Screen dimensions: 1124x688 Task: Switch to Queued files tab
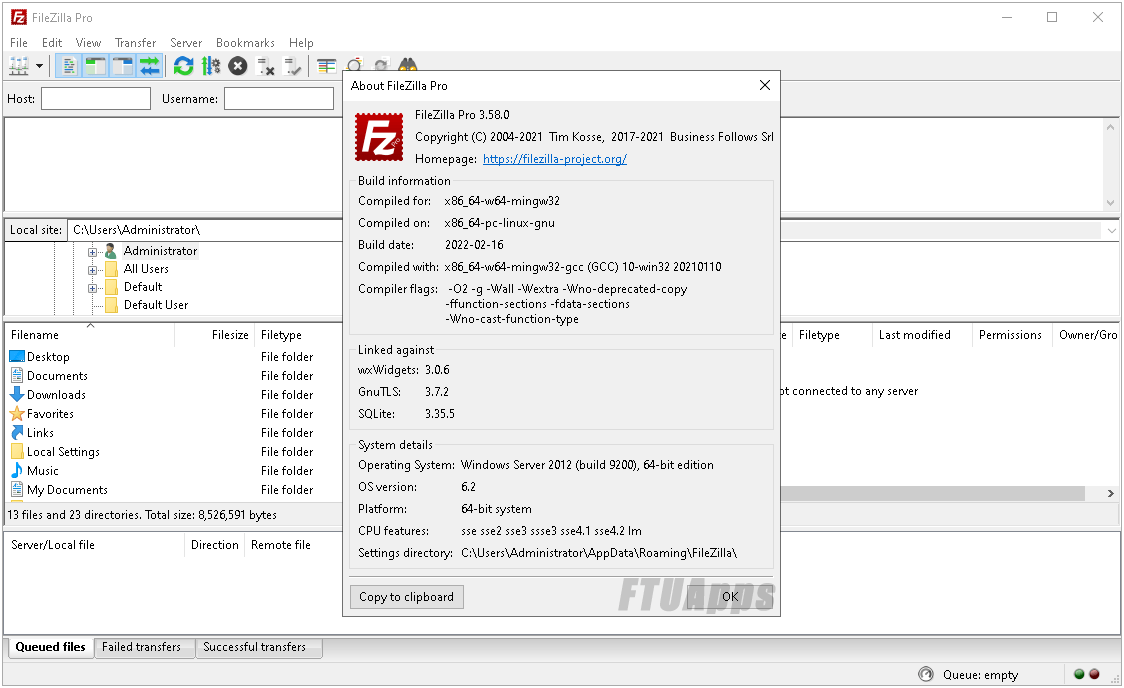point(50,647)
